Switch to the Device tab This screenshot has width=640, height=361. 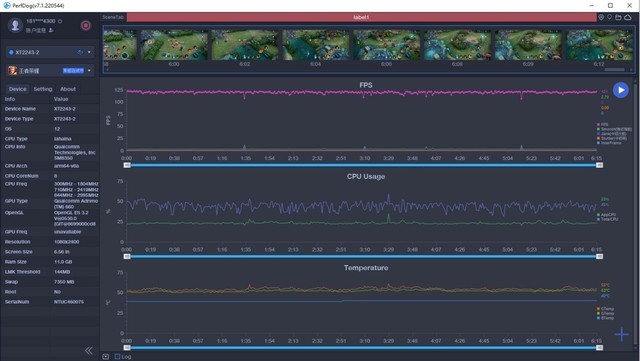(x=18, y=89)
